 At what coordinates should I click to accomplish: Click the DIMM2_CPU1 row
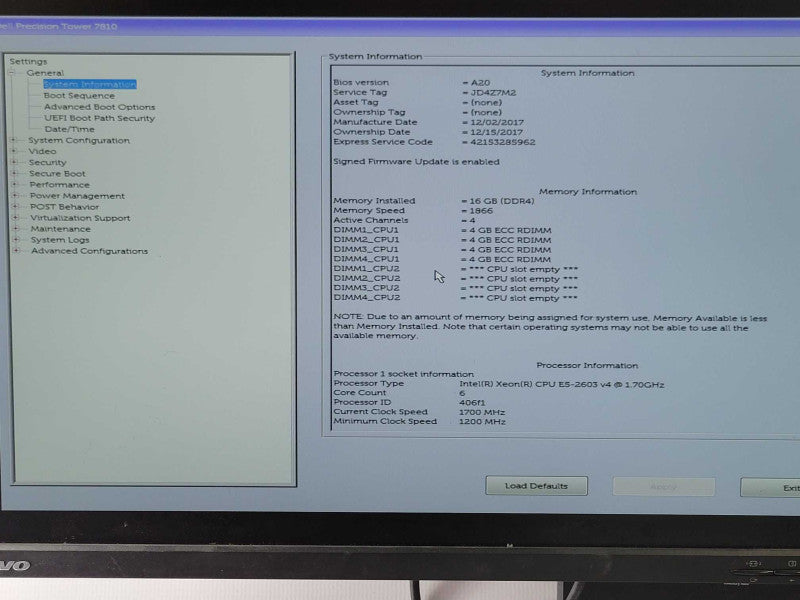coord(442,240)
